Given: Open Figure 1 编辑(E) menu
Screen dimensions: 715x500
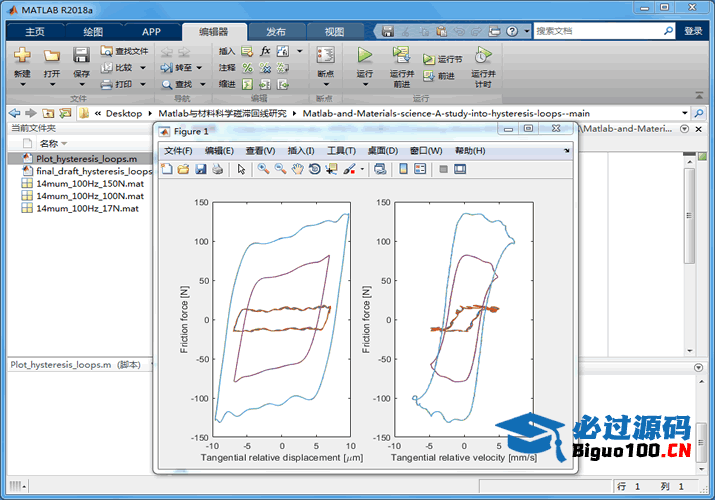Looking at the screenshot, I should click(x=219, y=150).
